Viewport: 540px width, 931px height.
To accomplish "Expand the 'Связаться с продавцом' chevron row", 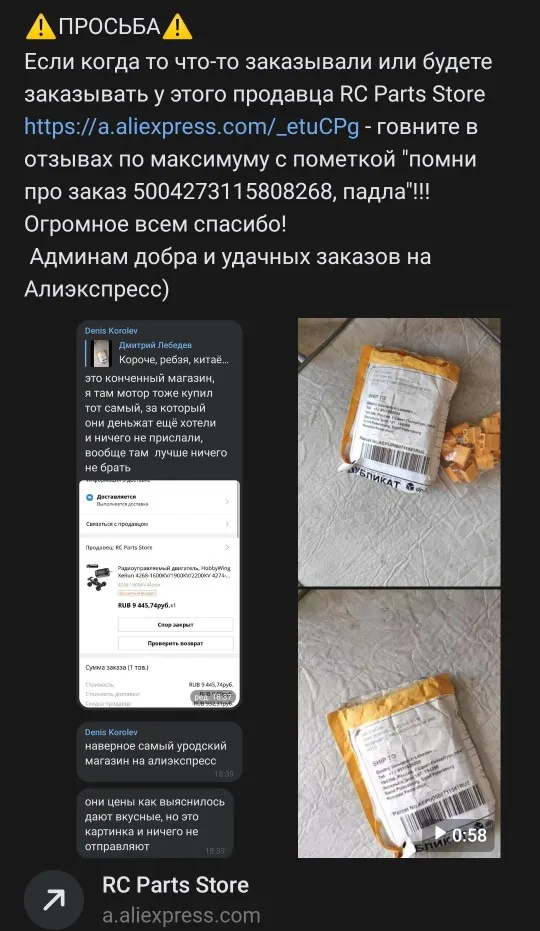I will point(158,524).
